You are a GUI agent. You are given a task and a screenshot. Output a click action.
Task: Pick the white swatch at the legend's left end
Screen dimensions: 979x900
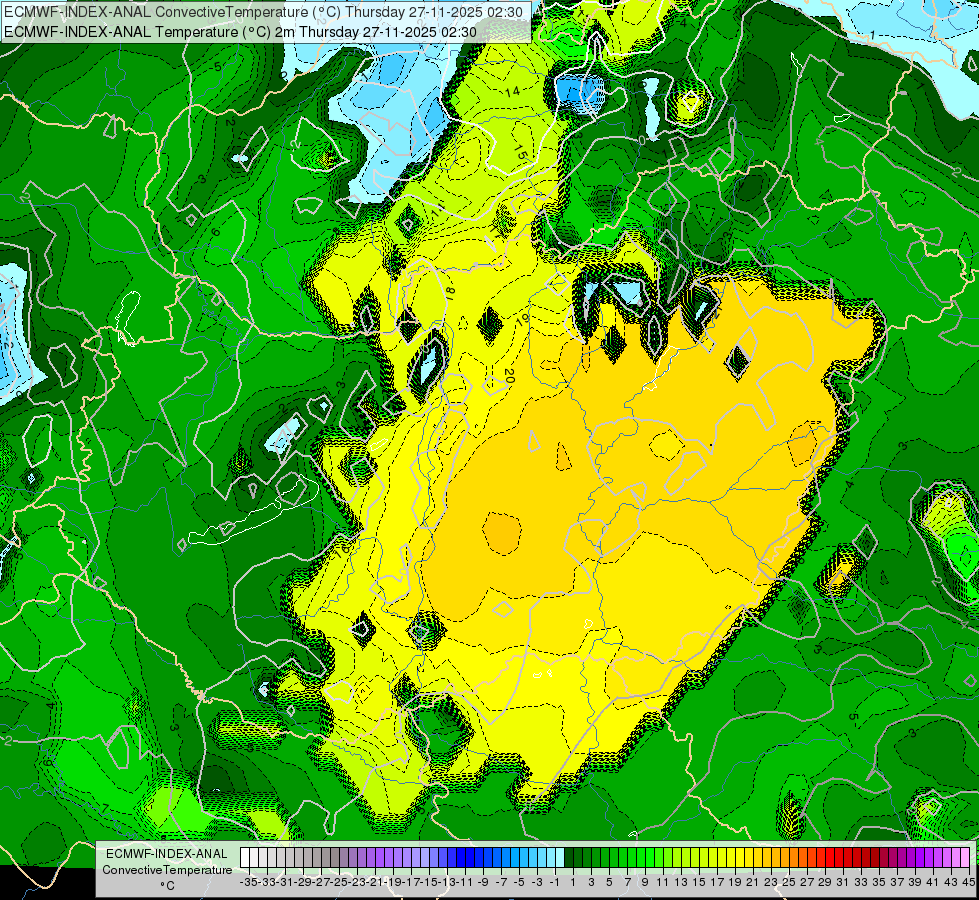pos(245,858)
